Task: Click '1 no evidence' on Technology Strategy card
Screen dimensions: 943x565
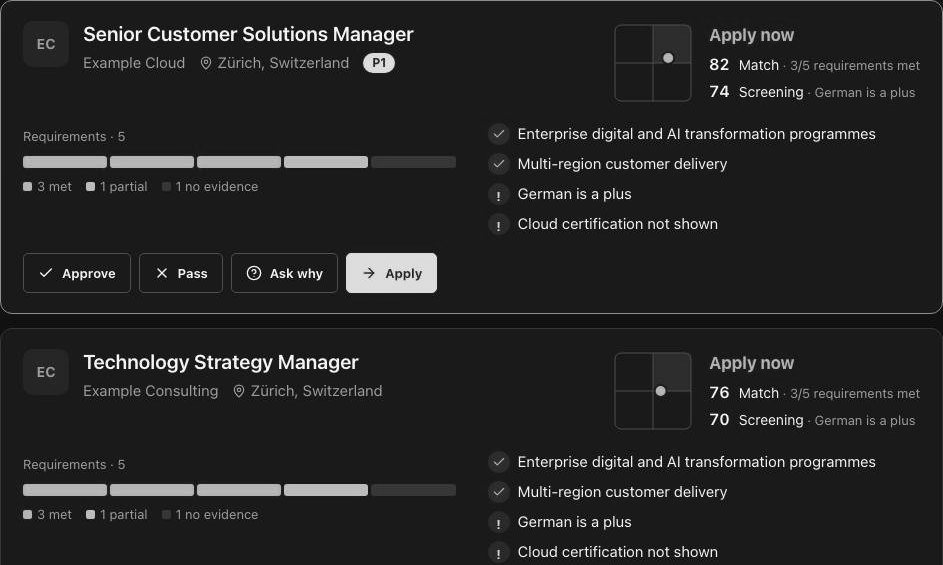Action: (x=210, y=514)
